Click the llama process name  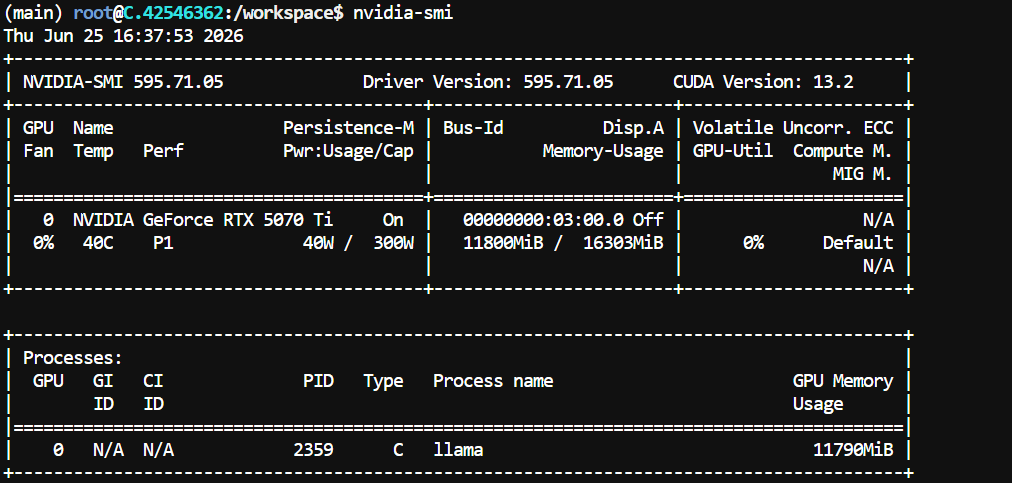point(458,450)
